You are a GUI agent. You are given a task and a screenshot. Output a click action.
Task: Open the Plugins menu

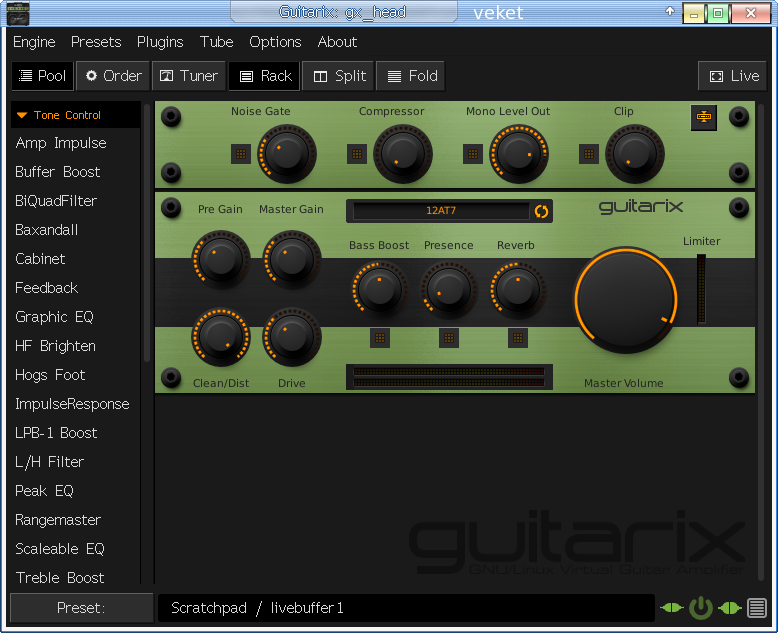coord(160,42)
